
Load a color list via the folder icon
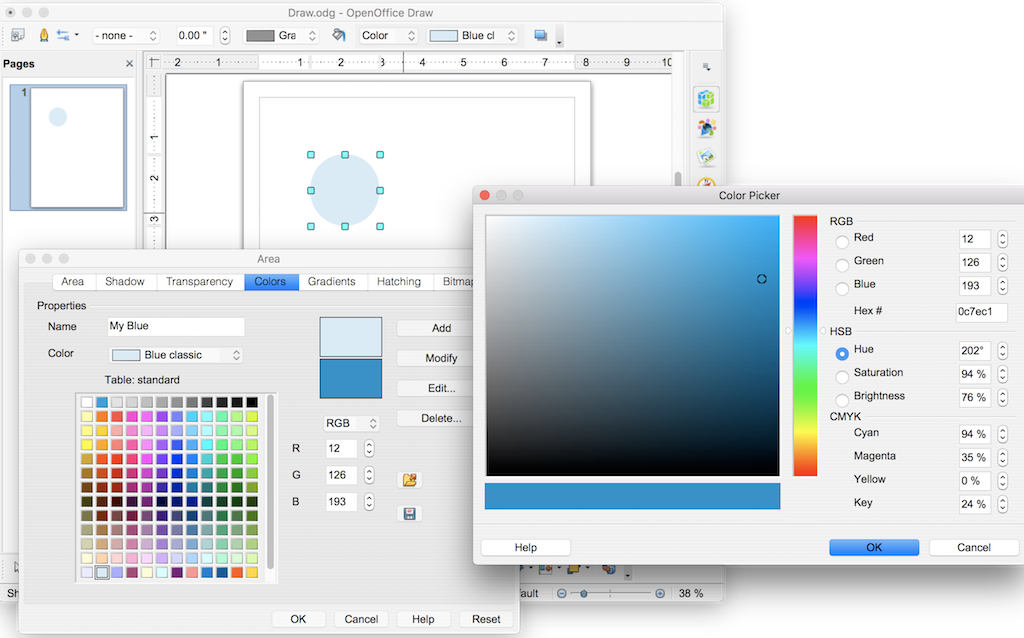(x=409, y=480)
